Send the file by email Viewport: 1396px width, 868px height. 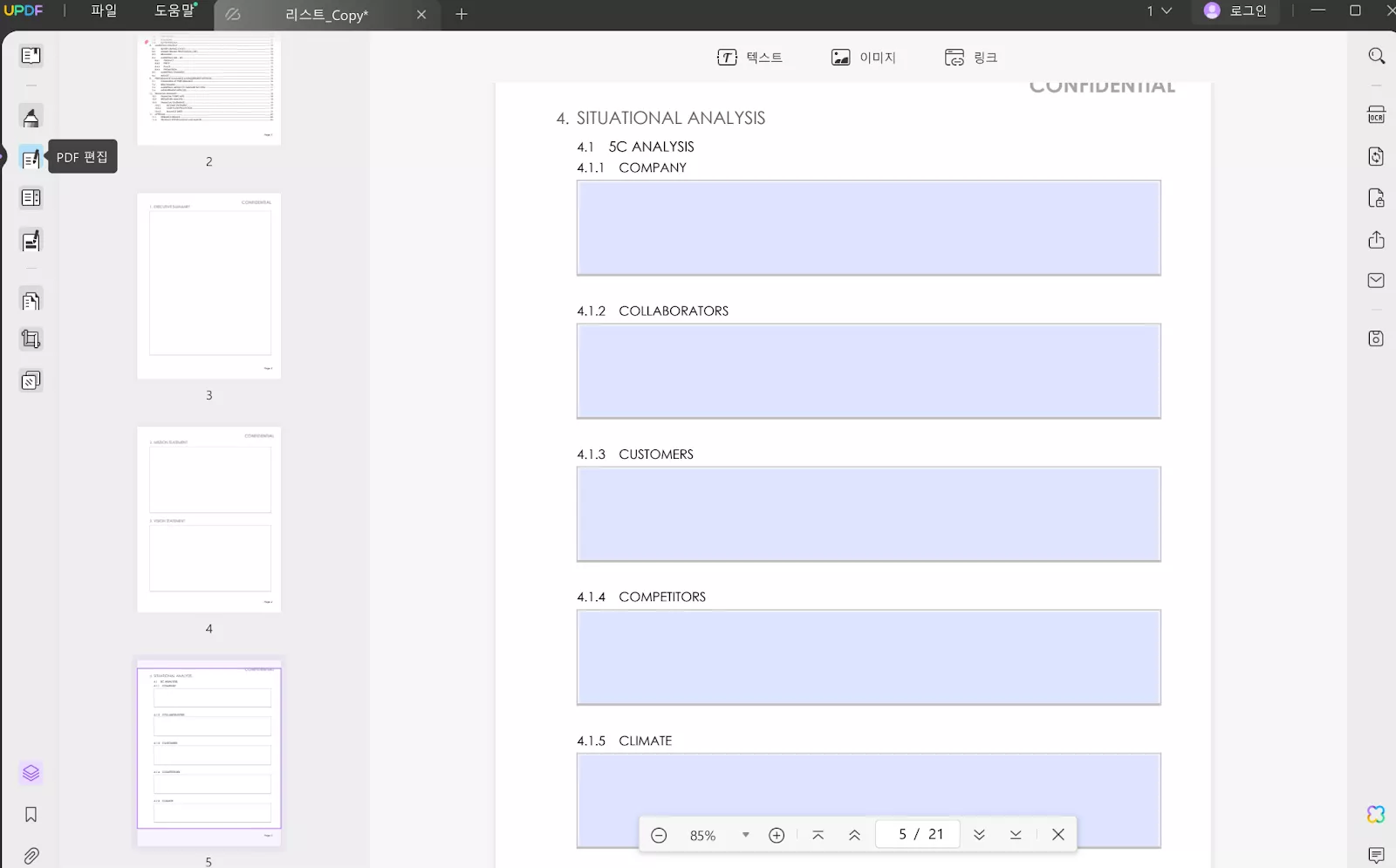(x=1376, y=280)
